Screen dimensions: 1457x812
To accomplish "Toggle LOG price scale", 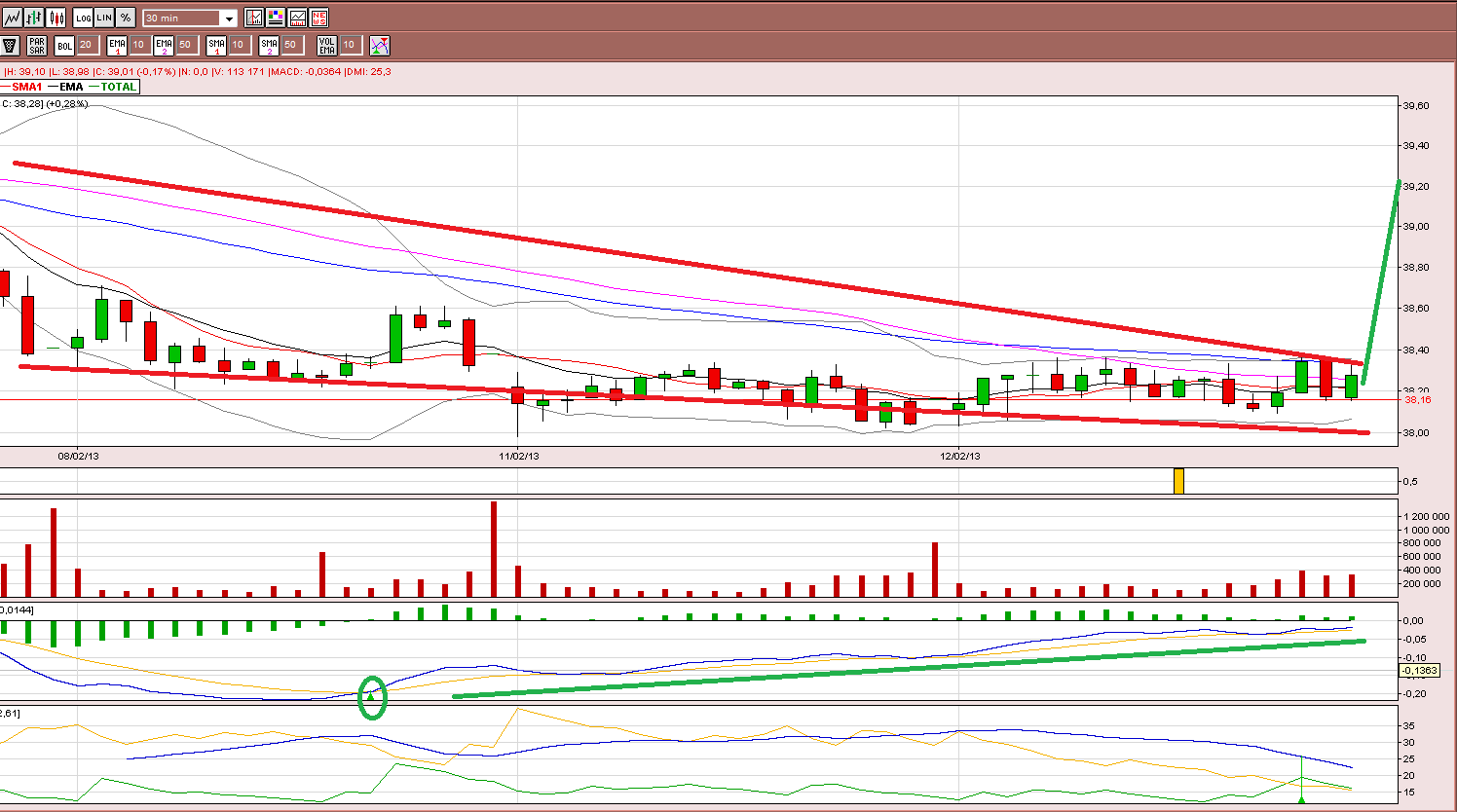I will (x=83, y=18).
